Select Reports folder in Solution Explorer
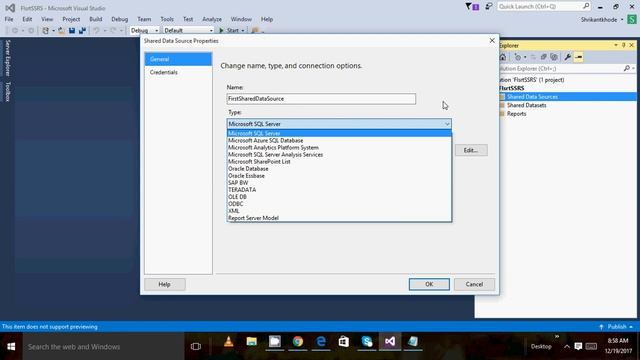Image resolution: width=640 pixels, height=360 pixels. 516,114
